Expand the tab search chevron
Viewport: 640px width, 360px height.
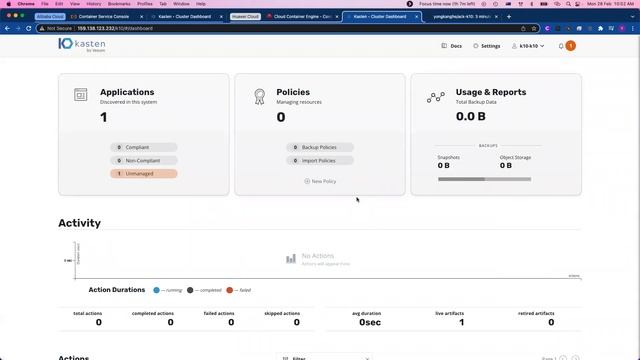coord(633,17)
